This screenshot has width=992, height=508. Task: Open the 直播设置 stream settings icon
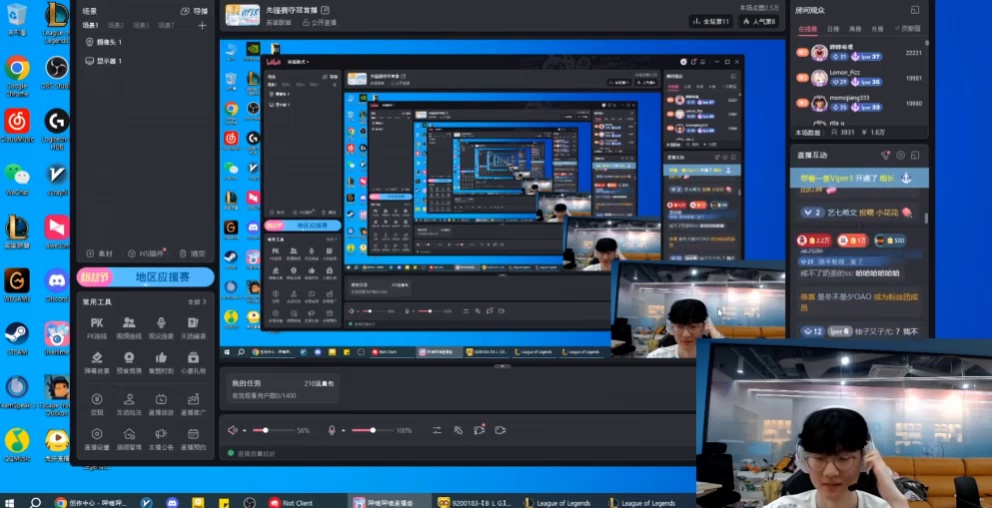tap(97, 435)
